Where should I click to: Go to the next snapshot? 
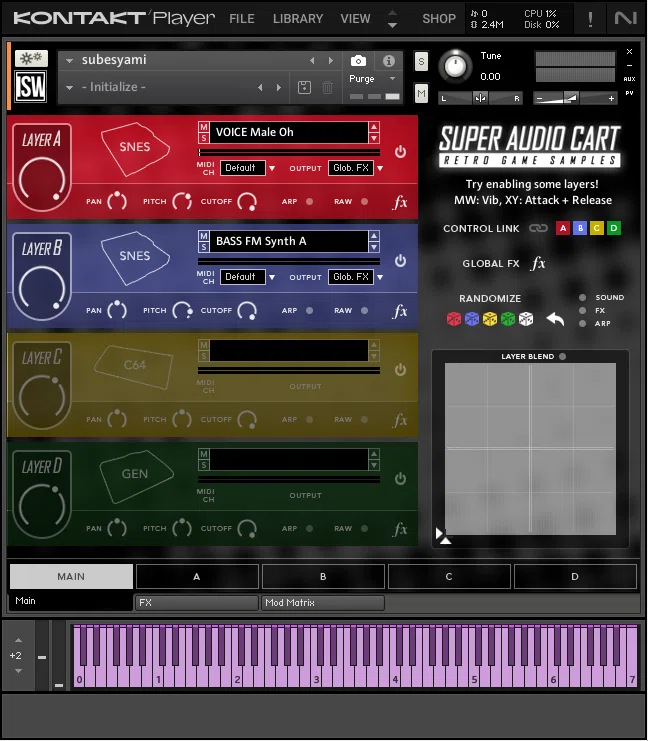click(x=279, y=87)
